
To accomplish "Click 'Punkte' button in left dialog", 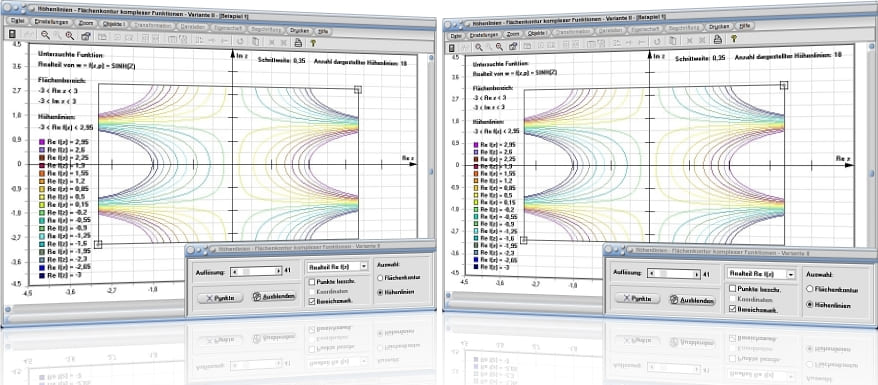I will tap(221, 298).
